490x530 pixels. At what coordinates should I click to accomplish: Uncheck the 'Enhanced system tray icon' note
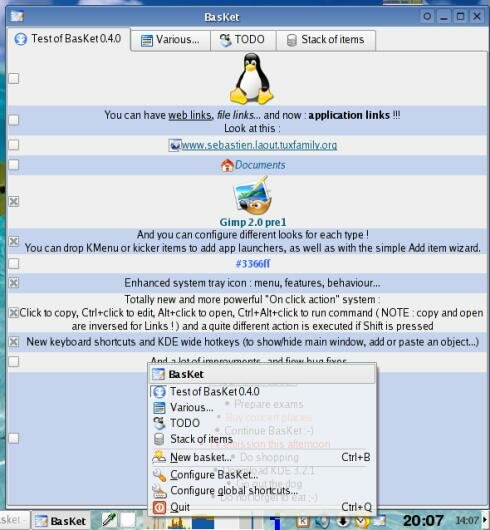tap(14, 283)
